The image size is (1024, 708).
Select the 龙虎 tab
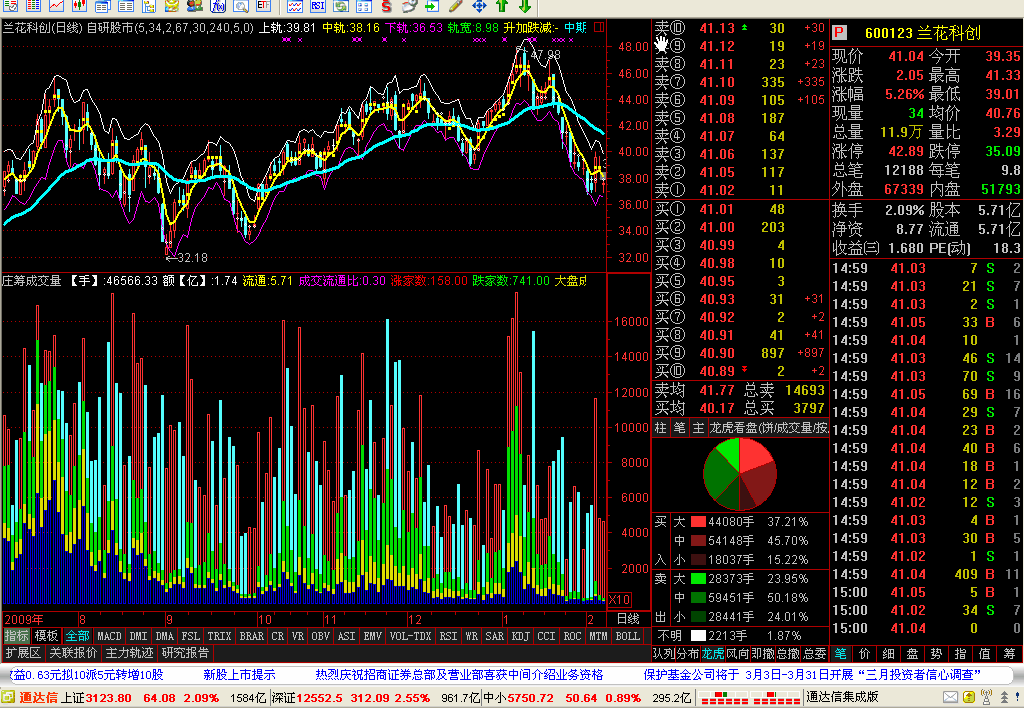coord(712,653)
